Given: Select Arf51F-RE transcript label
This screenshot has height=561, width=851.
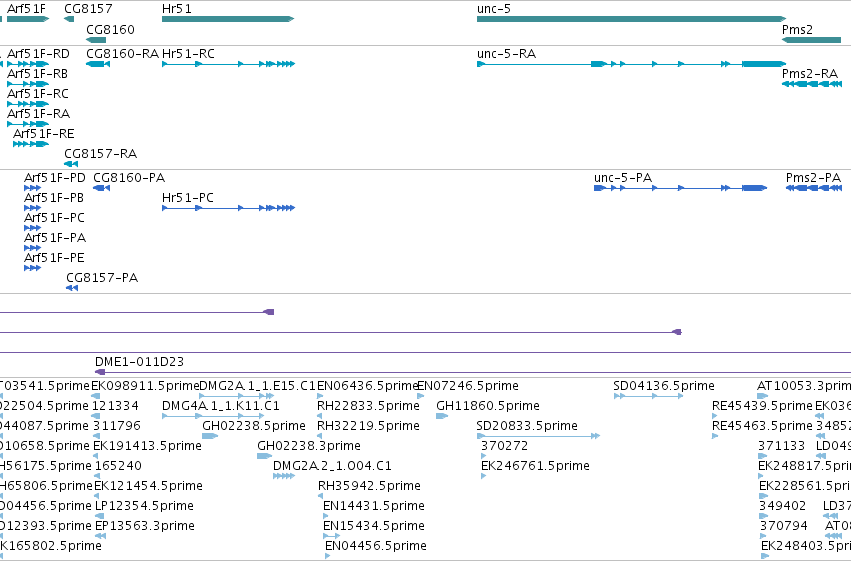Looking at the screenshot, I should click(x=43, y=134).
